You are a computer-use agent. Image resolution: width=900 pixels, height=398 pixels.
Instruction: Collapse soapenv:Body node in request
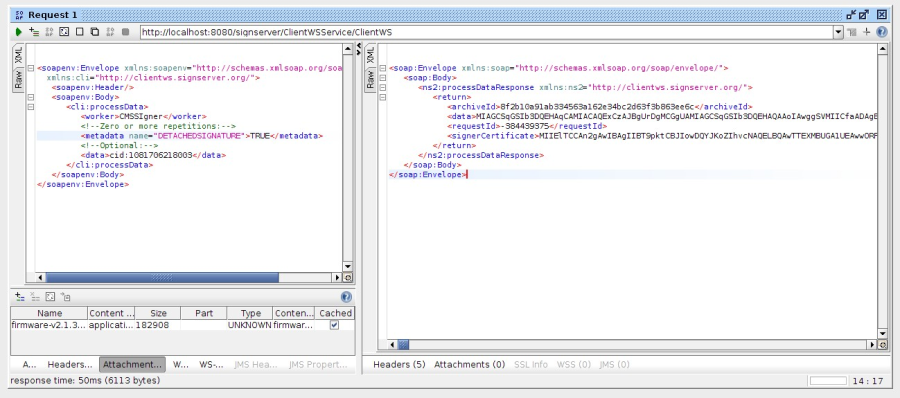click(31, 97)
